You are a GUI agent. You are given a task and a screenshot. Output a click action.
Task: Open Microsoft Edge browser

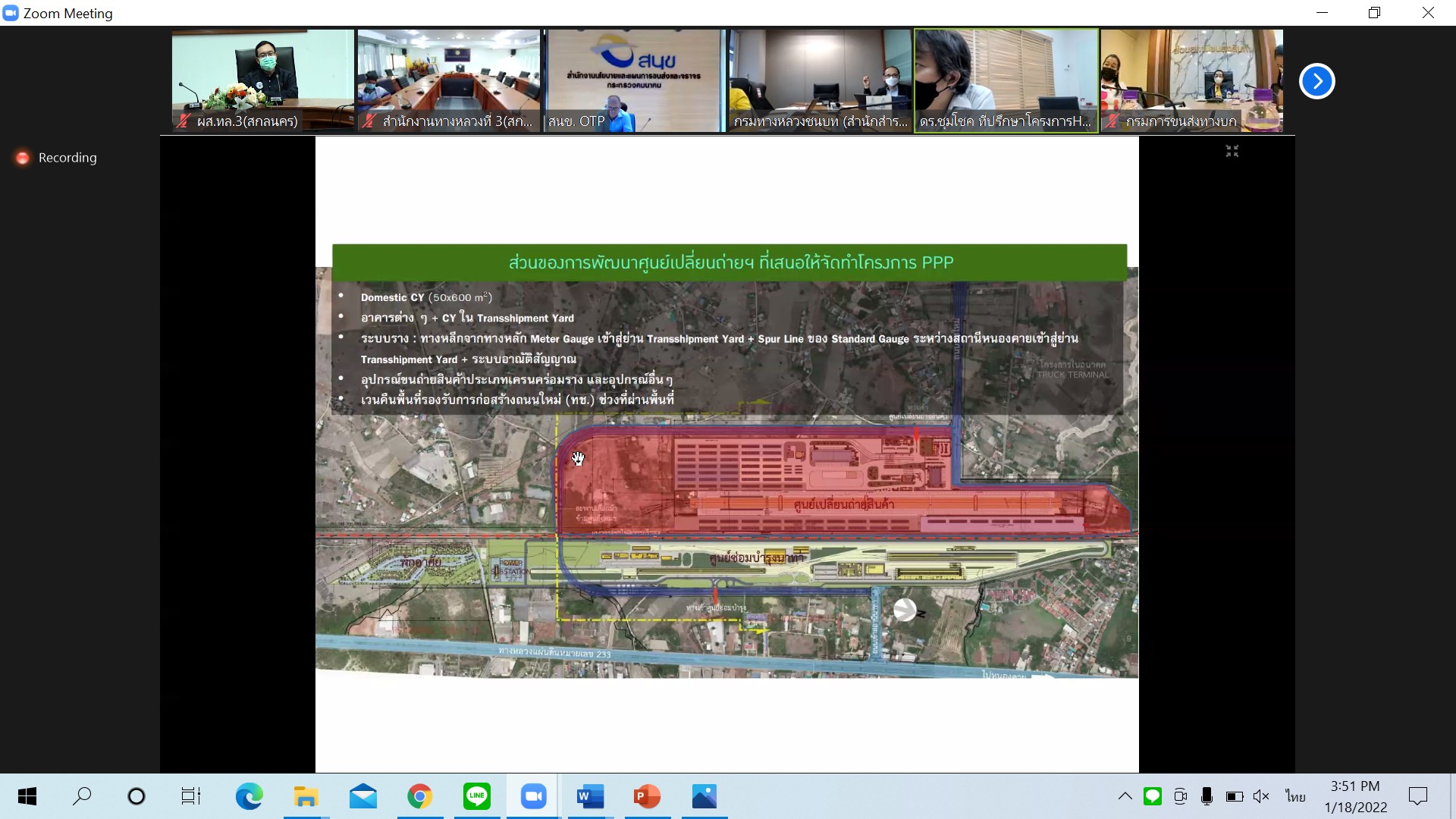[x=249, y=796]
